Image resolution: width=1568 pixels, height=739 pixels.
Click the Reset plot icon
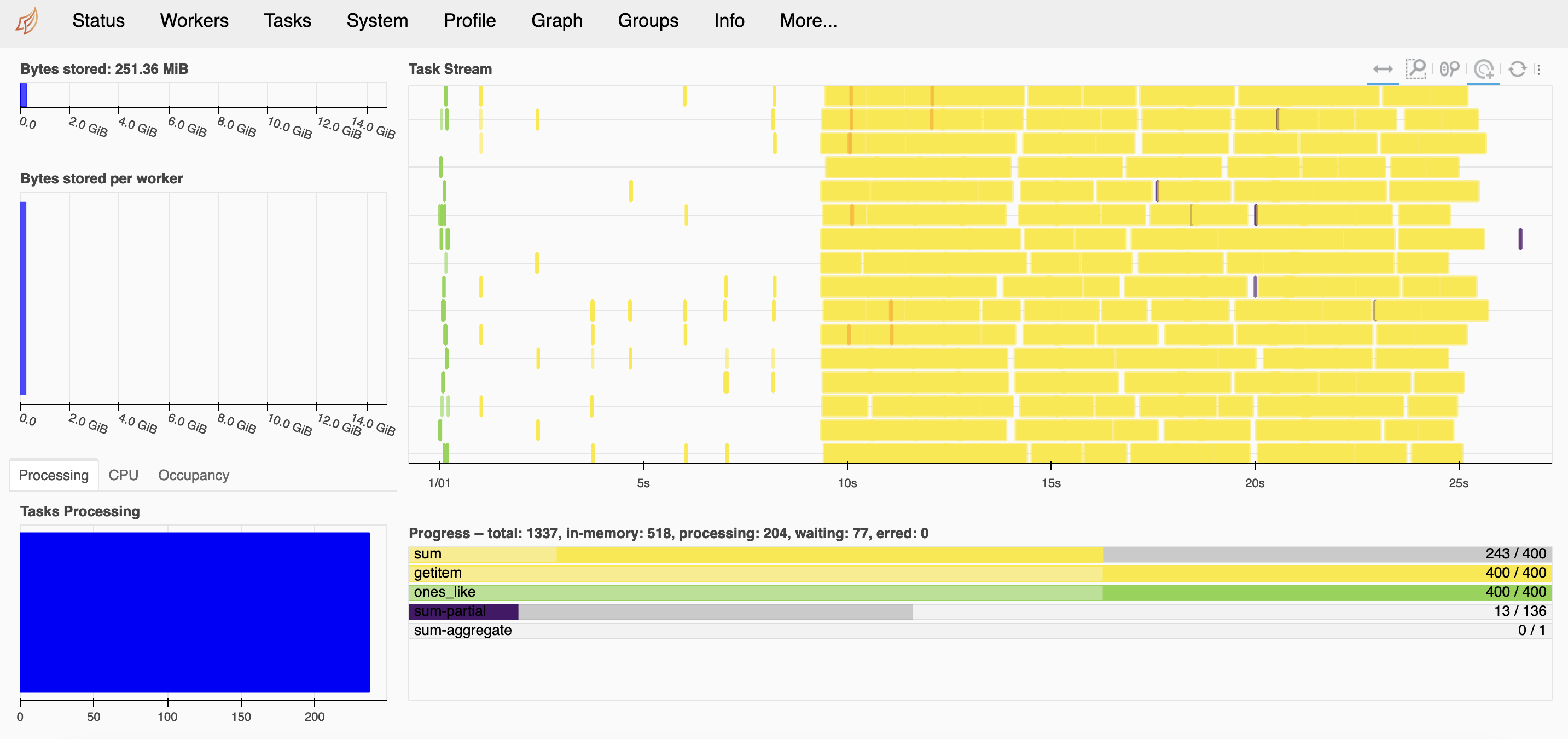coord(1517,70)
